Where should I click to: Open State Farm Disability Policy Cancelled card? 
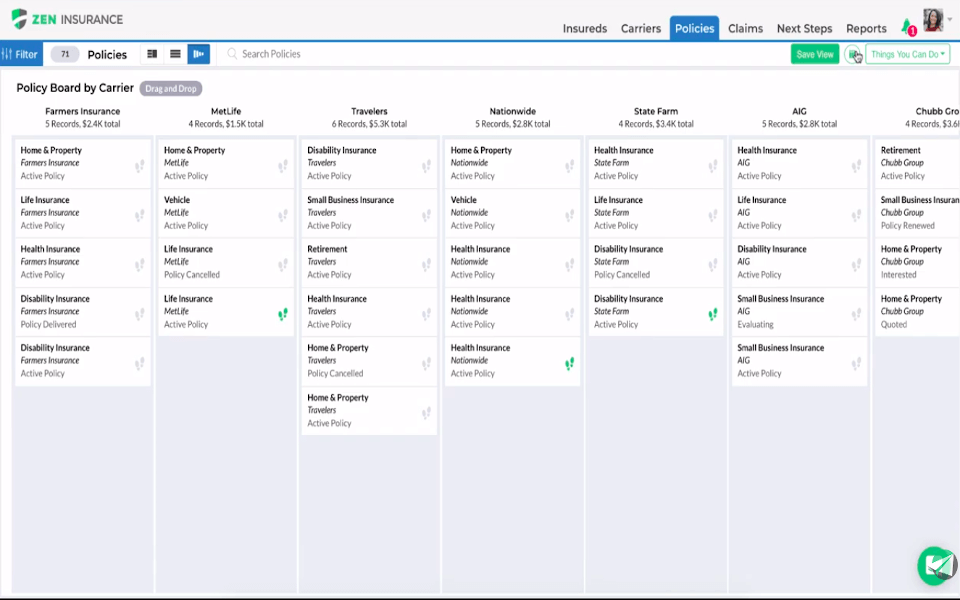click(x=656, y=262)
